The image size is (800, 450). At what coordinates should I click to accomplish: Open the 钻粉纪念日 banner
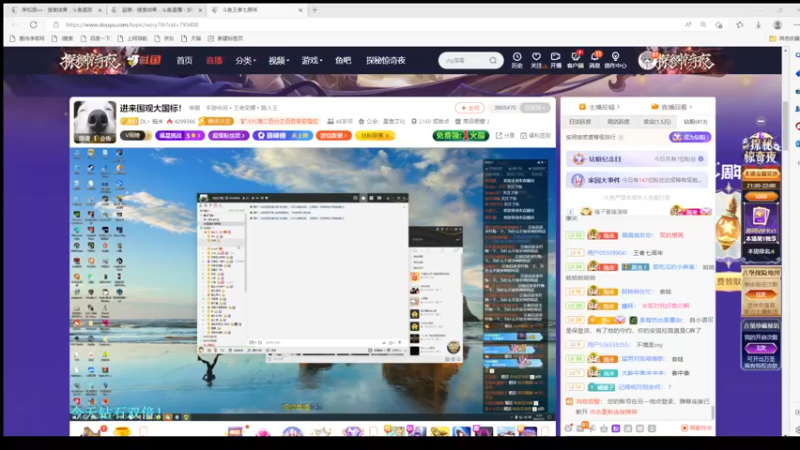[636, 159]
